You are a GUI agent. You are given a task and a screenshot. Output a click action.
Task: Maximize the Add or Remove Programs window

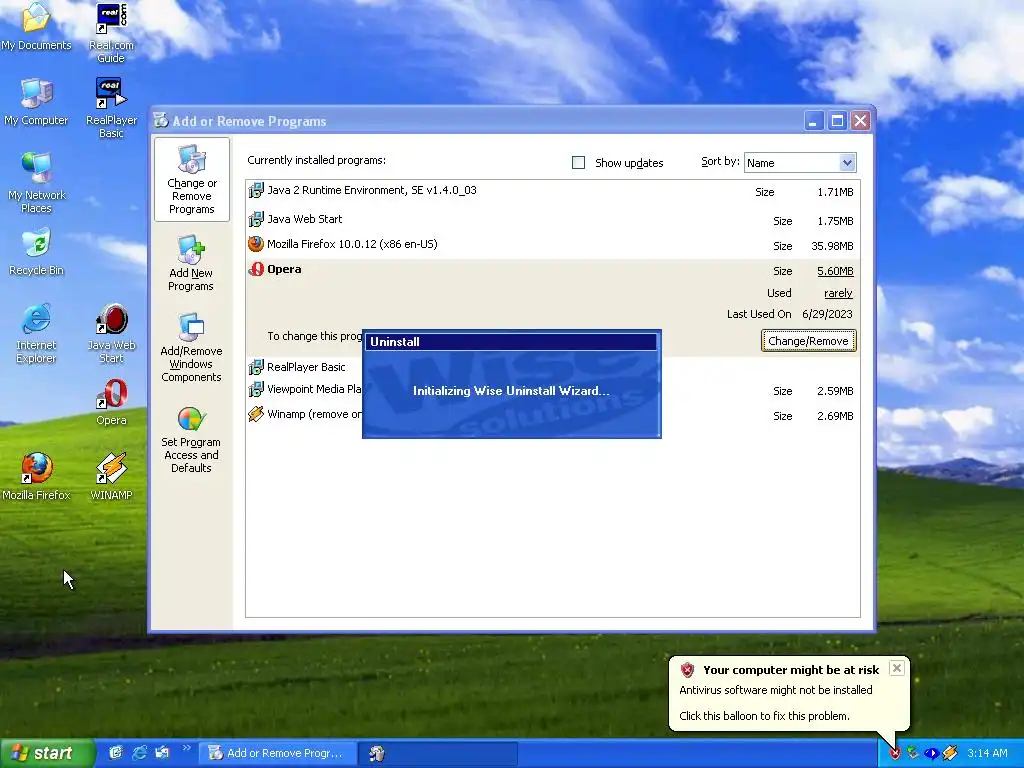pos(837,121)
